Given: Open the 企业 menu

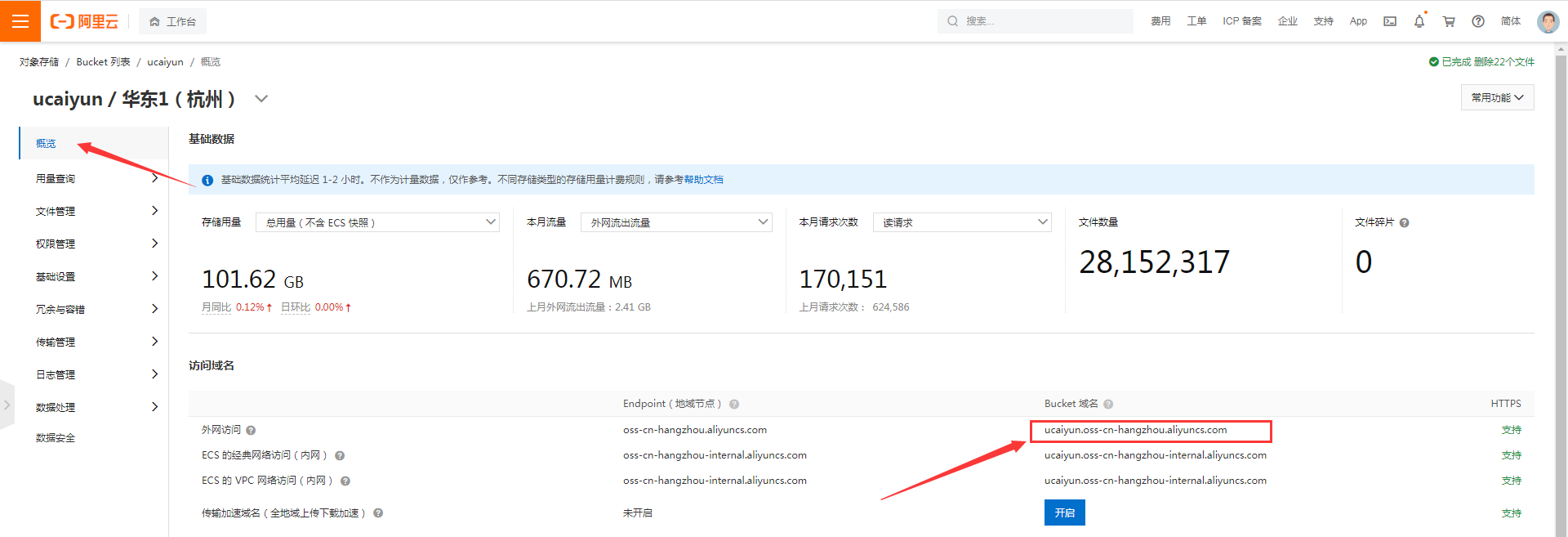Looking at the screenshot, I should tap(1288, 21).
